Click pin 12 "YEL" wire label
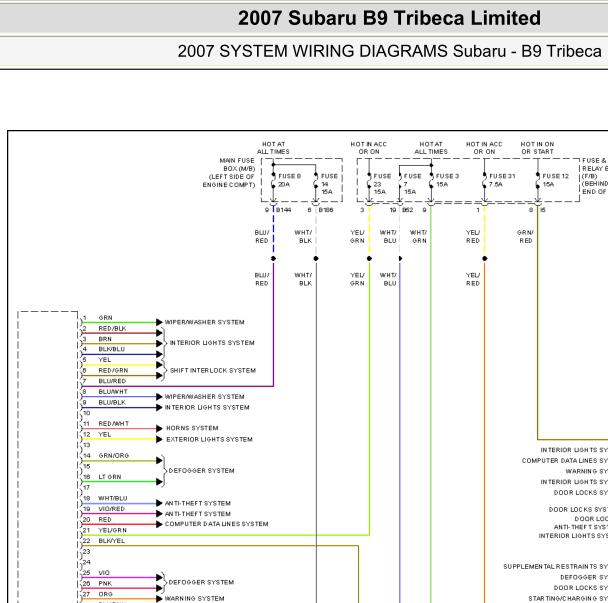Screen dimensions: 608x603 point(104,434)
